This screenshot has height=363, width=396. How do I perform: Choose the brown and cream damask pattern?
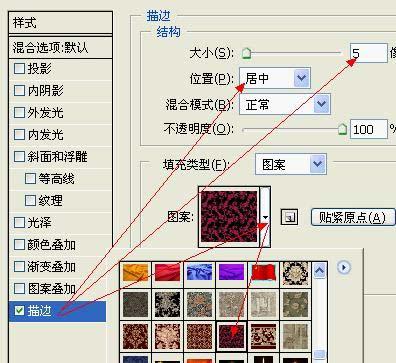tap(135, 336)
